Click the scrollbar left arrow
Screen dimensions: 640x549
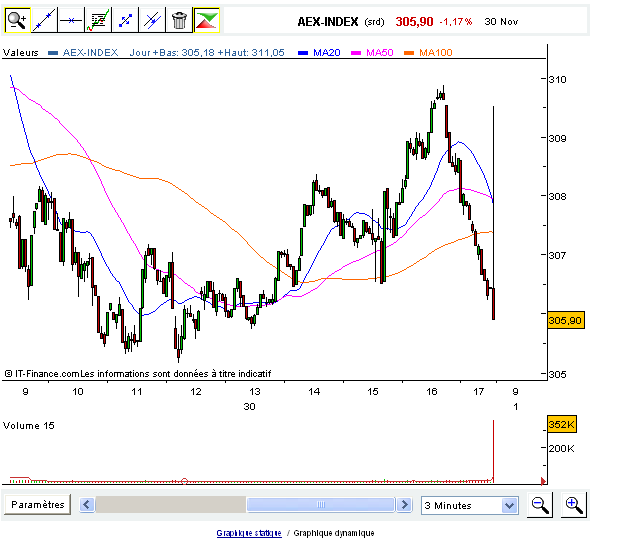[x=87, y=505]
